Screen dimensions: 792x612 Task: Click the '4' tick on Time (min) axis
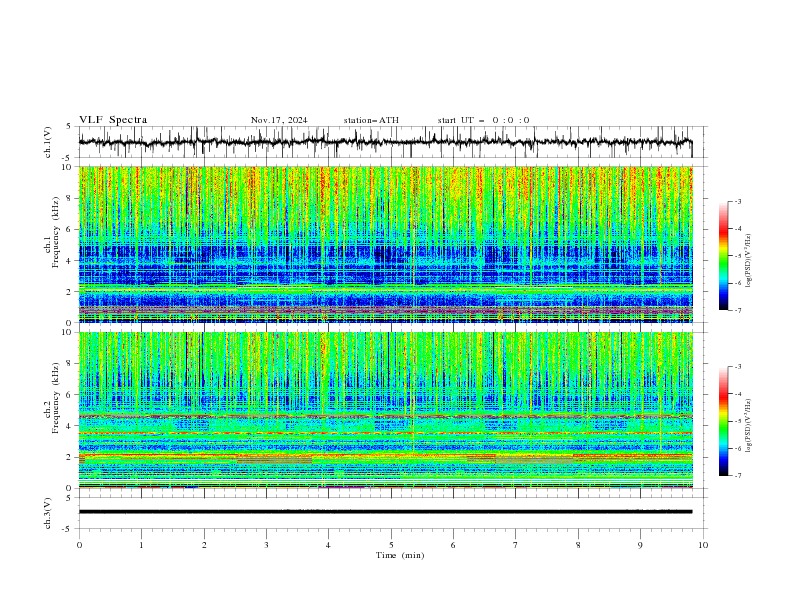pyautogui.click(x=328, y=545)
